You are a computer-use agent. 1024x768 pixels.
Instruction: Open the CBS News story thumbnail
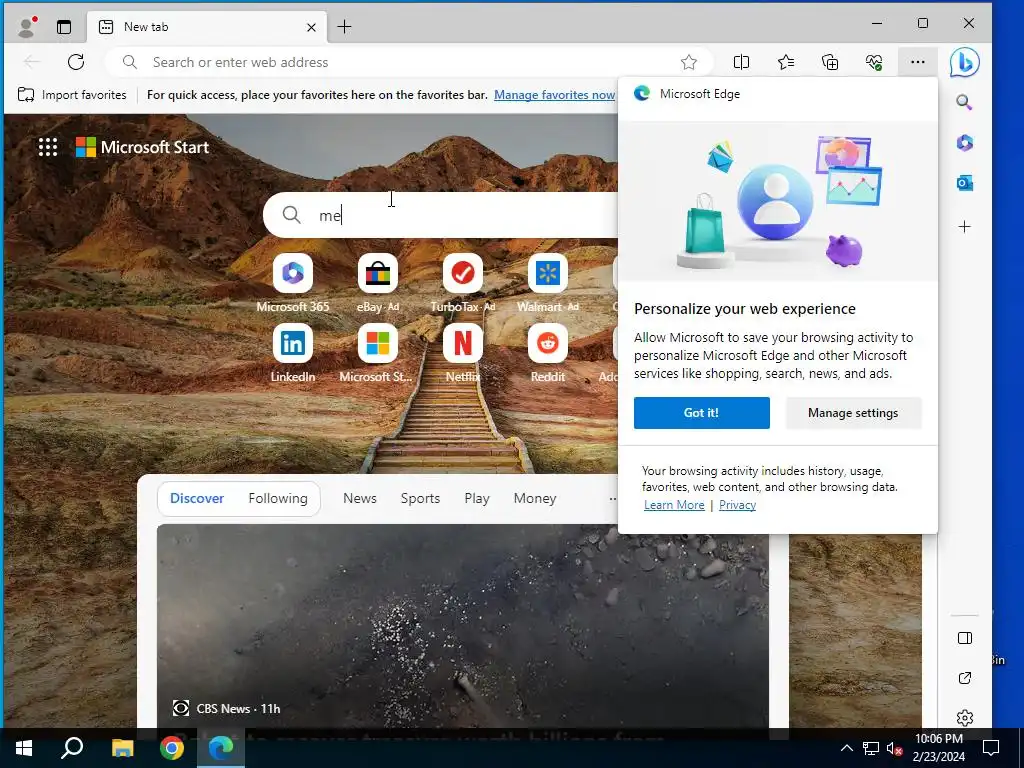click(462, 626)
